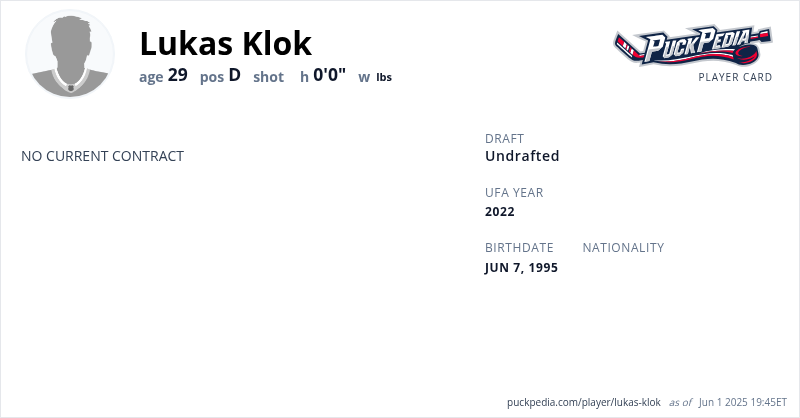Click the NATIONALITY heading
800x418 pixels.
click(x=623, y=247)
